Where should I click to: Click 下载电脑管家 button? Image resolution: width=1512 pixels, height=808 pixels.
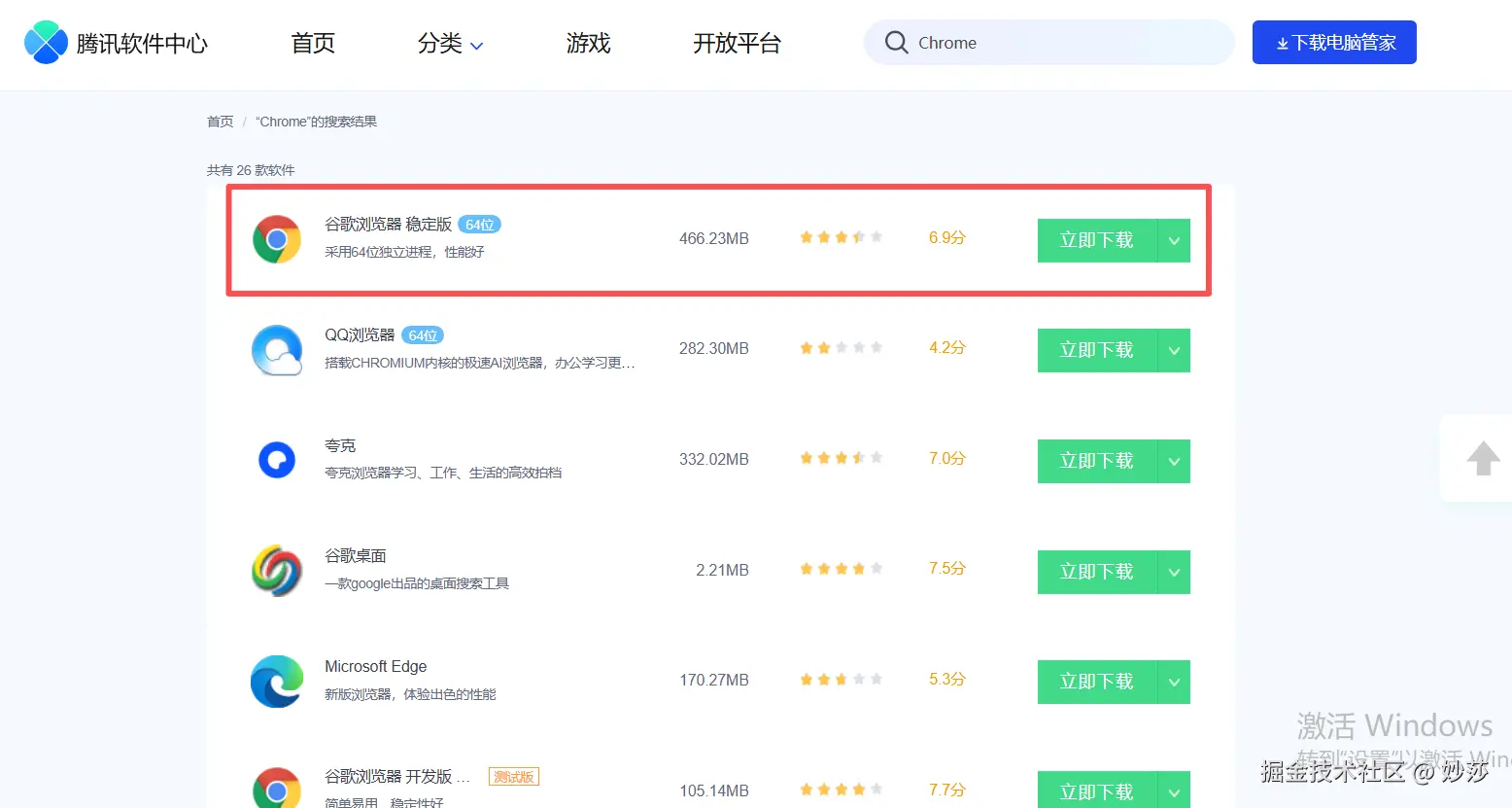click(x=1334, y=43)
